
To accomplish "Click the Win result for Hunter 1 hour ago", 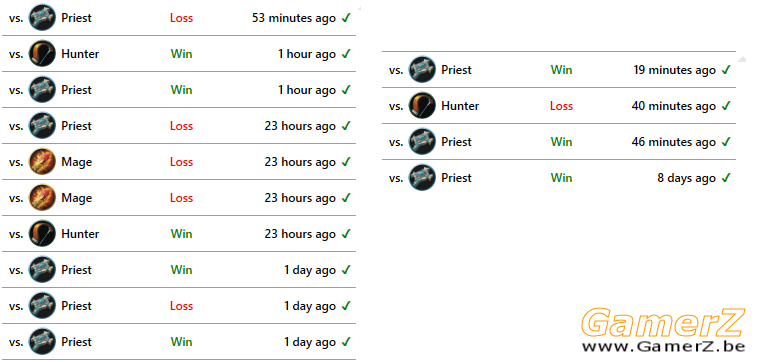I will coord(181,54).
